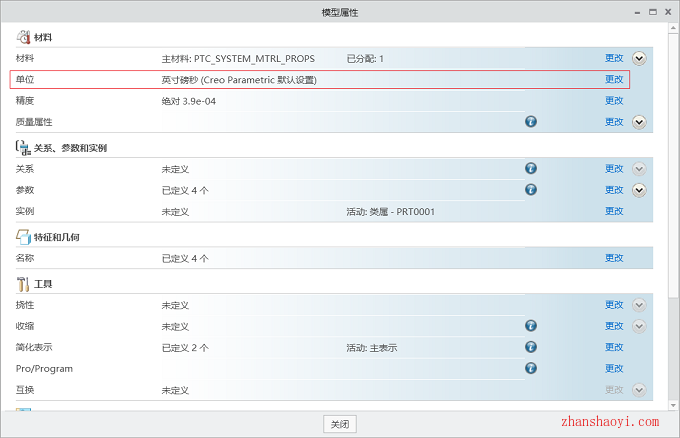The height and width of the screenshot is (438, 680).
Task: Expand the 质量属性 row details
Action: pyautogui.click(x=639, y=122)
